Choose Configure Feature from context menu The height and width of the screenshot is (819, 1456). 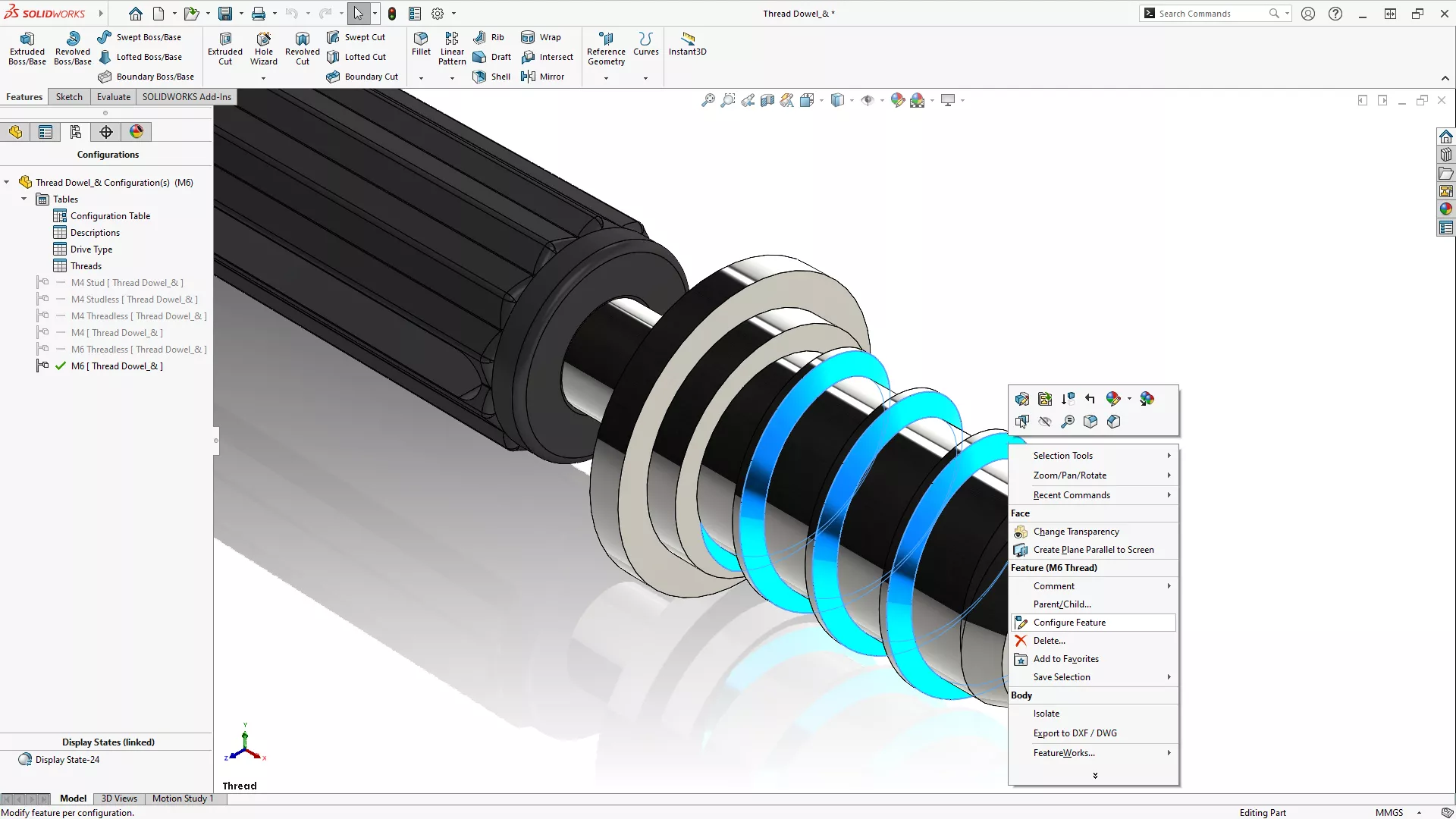click(x=1069, y=623)
